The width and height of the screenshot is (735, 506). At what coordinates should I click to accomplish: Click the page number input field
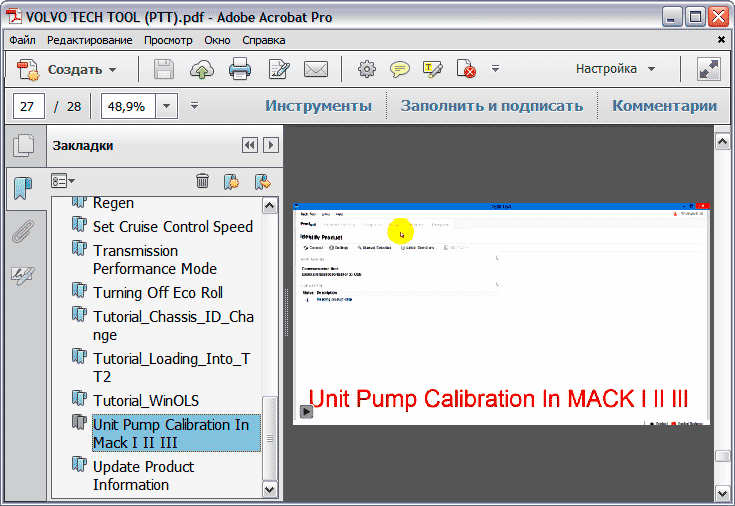point(29,106)
